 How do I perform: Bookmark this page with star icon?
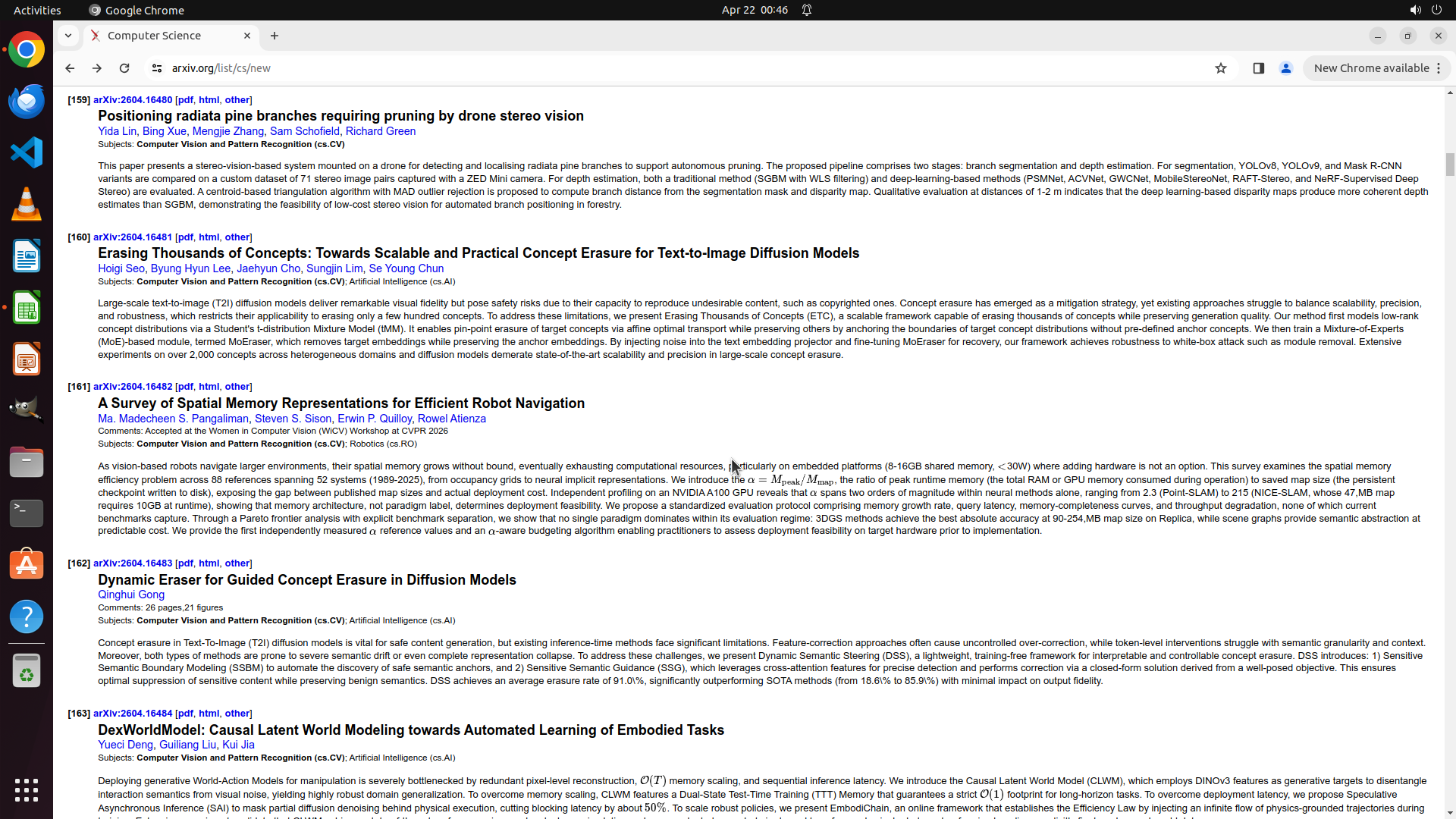1220,68
